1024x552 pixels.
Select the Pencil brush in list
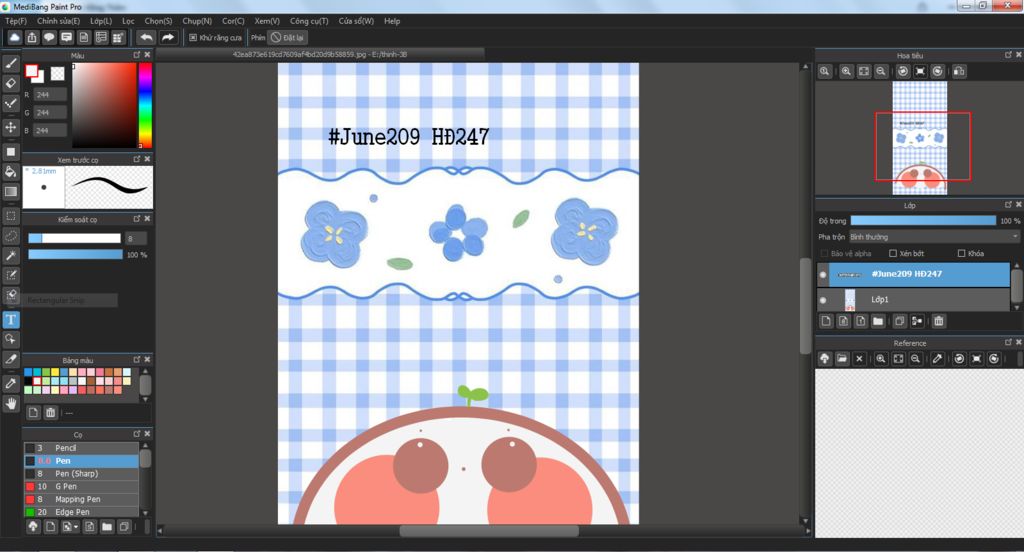point(82,448)
